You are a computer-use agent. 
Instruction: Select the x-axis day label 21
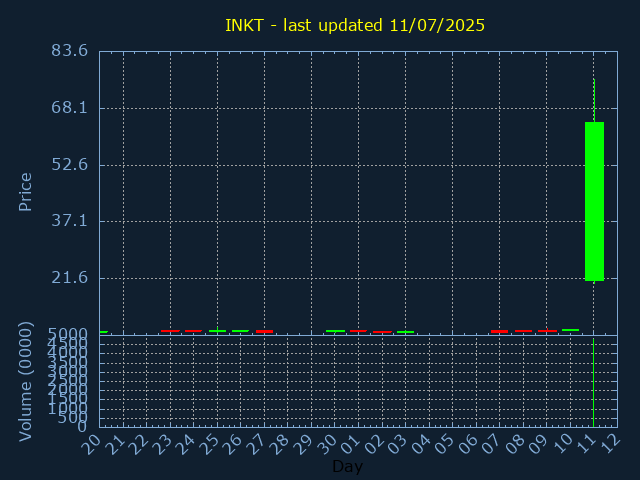114,444
